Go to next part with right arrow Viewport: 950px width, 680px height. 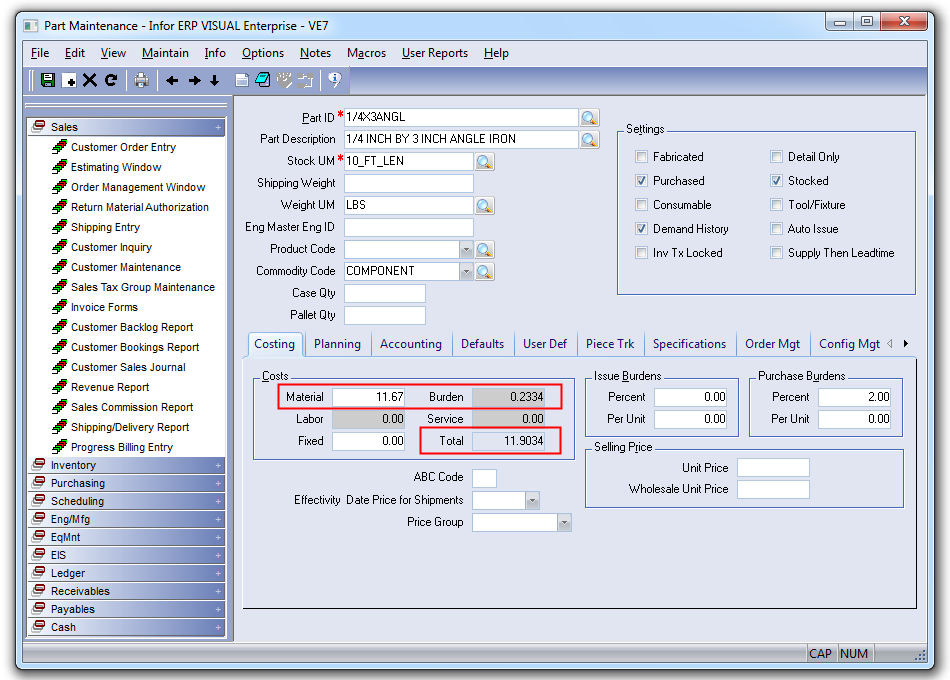pos(194,80)
